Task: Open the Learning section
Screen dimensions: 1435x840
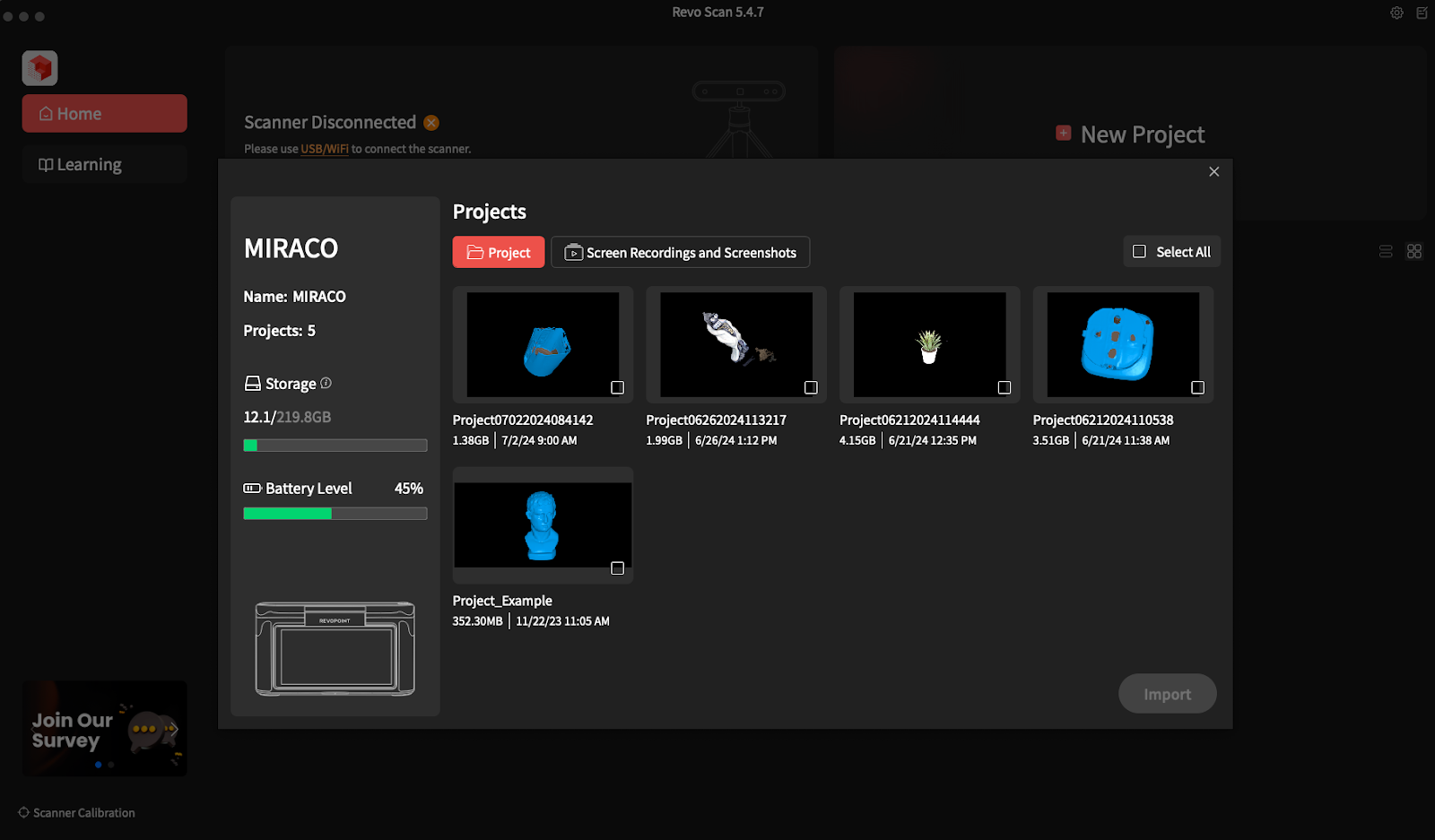Action: (104, 165)
